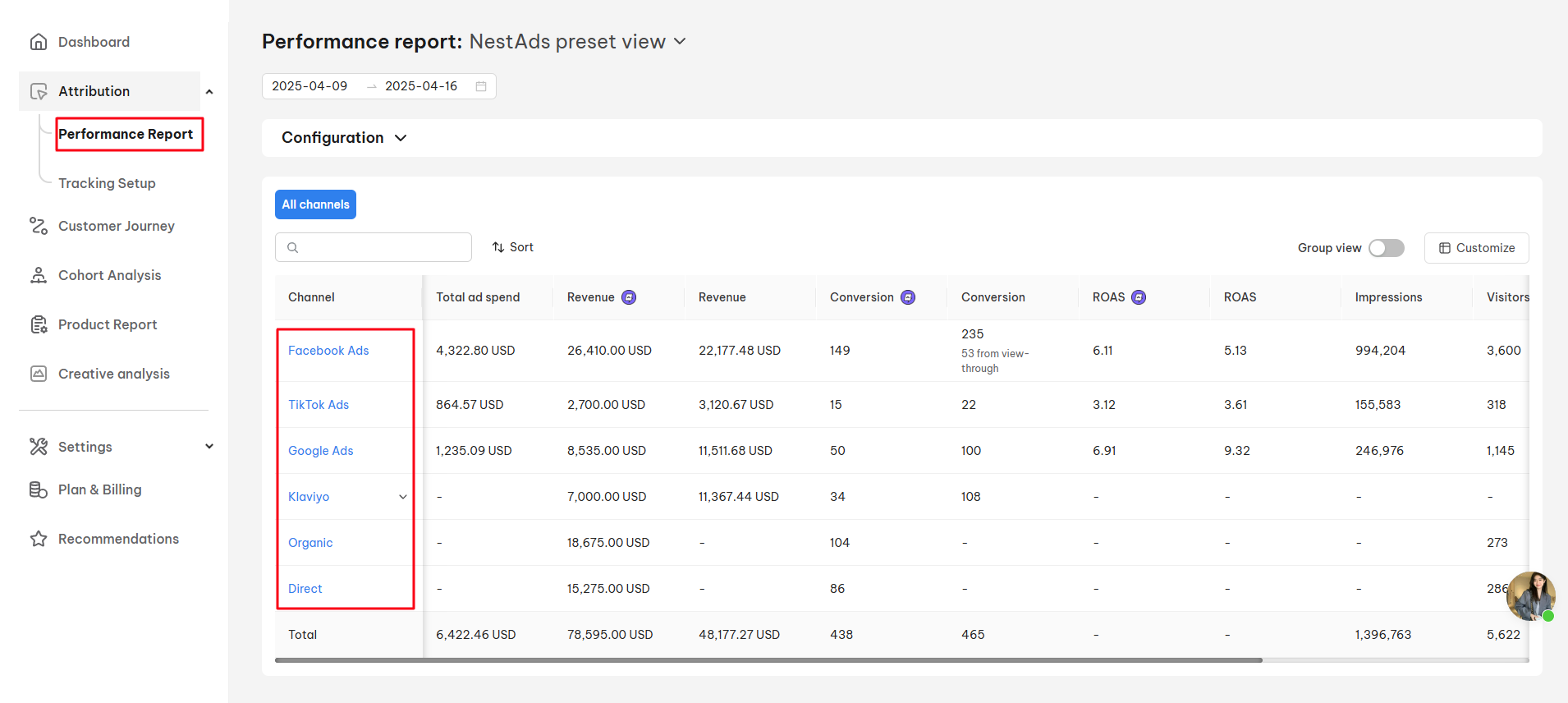Click the Creative analysis icon

[39, 374]
